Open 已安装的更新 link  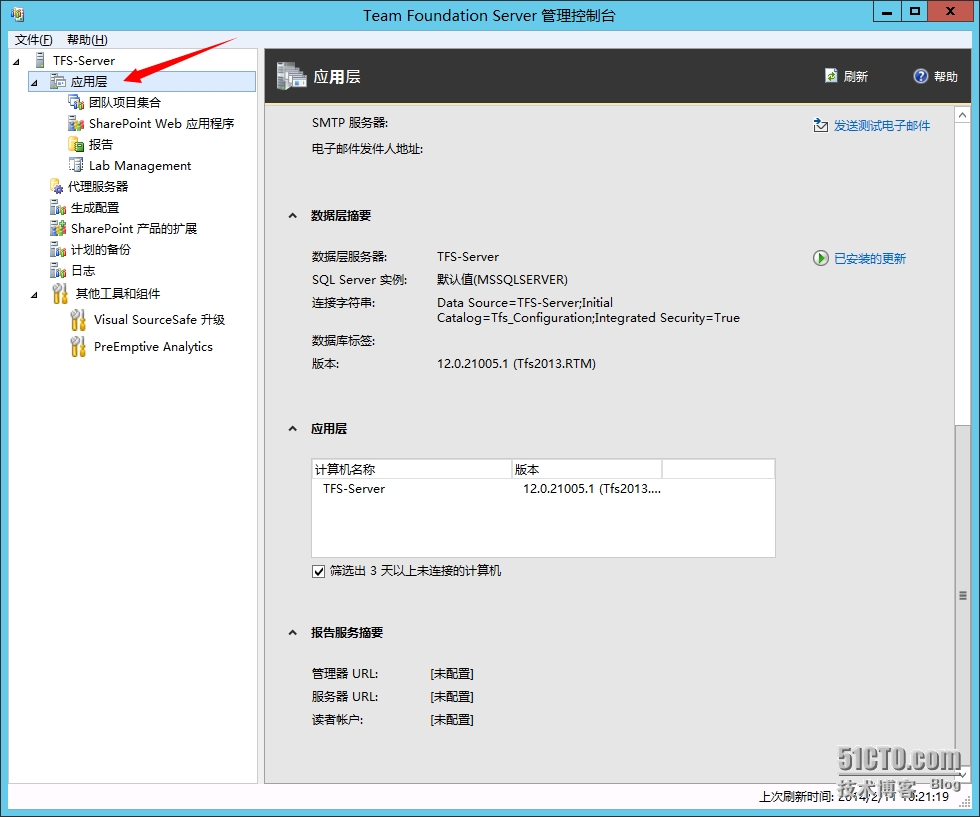(870, 258)
